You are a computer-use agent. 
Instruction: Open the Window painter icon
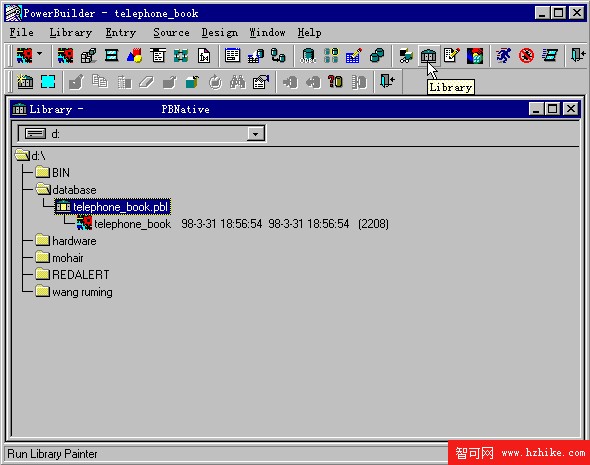click(x=111, y=56)
